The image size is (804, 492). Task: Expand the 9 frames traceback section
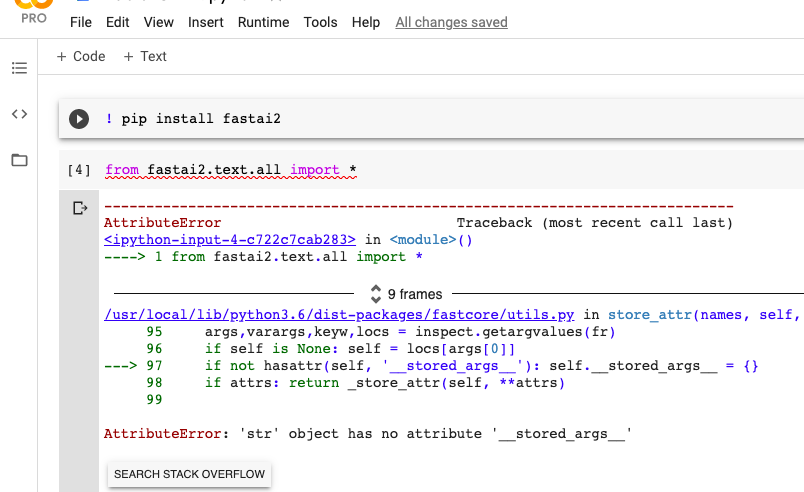coord(406,294)
